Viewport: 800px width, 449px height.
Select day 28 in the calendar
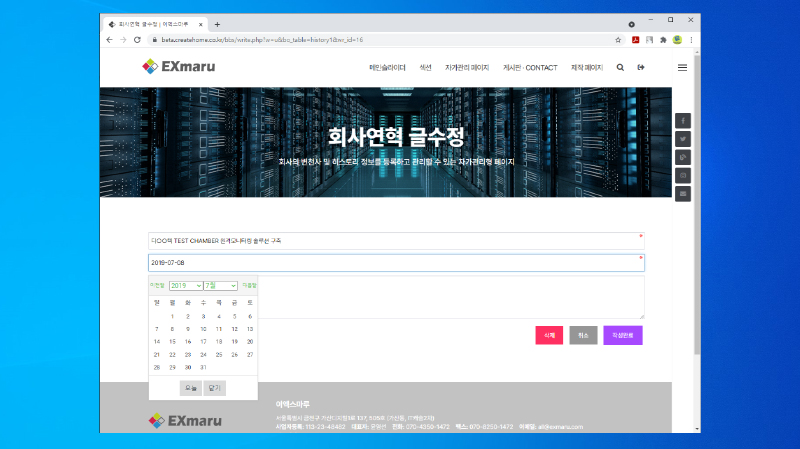click(157, 367)
